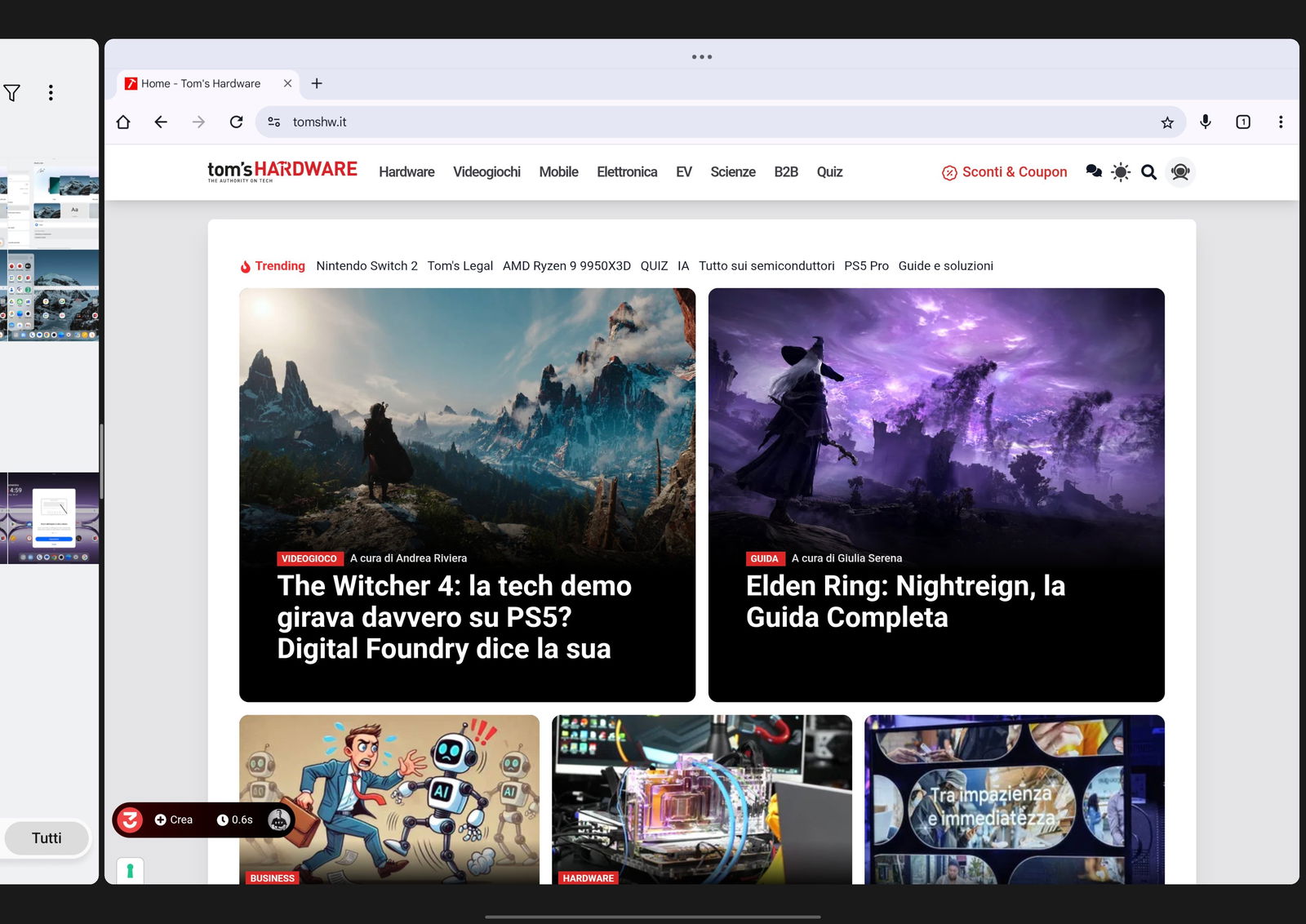Open the BUSINESS robot article thumbnail
Viewport: 1306px width, 924px height.
coord(389,799)
